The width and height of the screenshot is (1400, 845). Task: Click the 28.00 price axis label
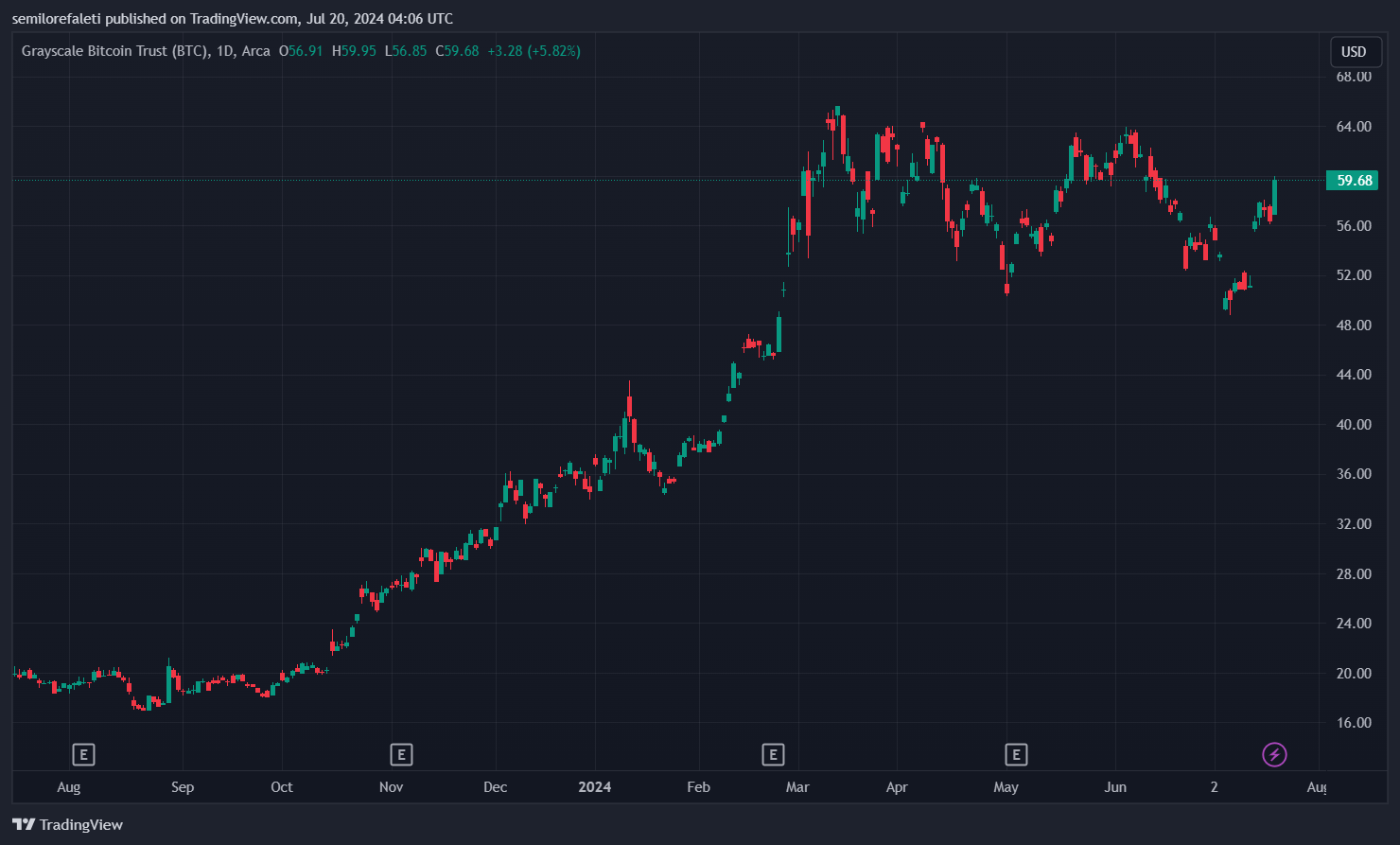(1354, 574)
